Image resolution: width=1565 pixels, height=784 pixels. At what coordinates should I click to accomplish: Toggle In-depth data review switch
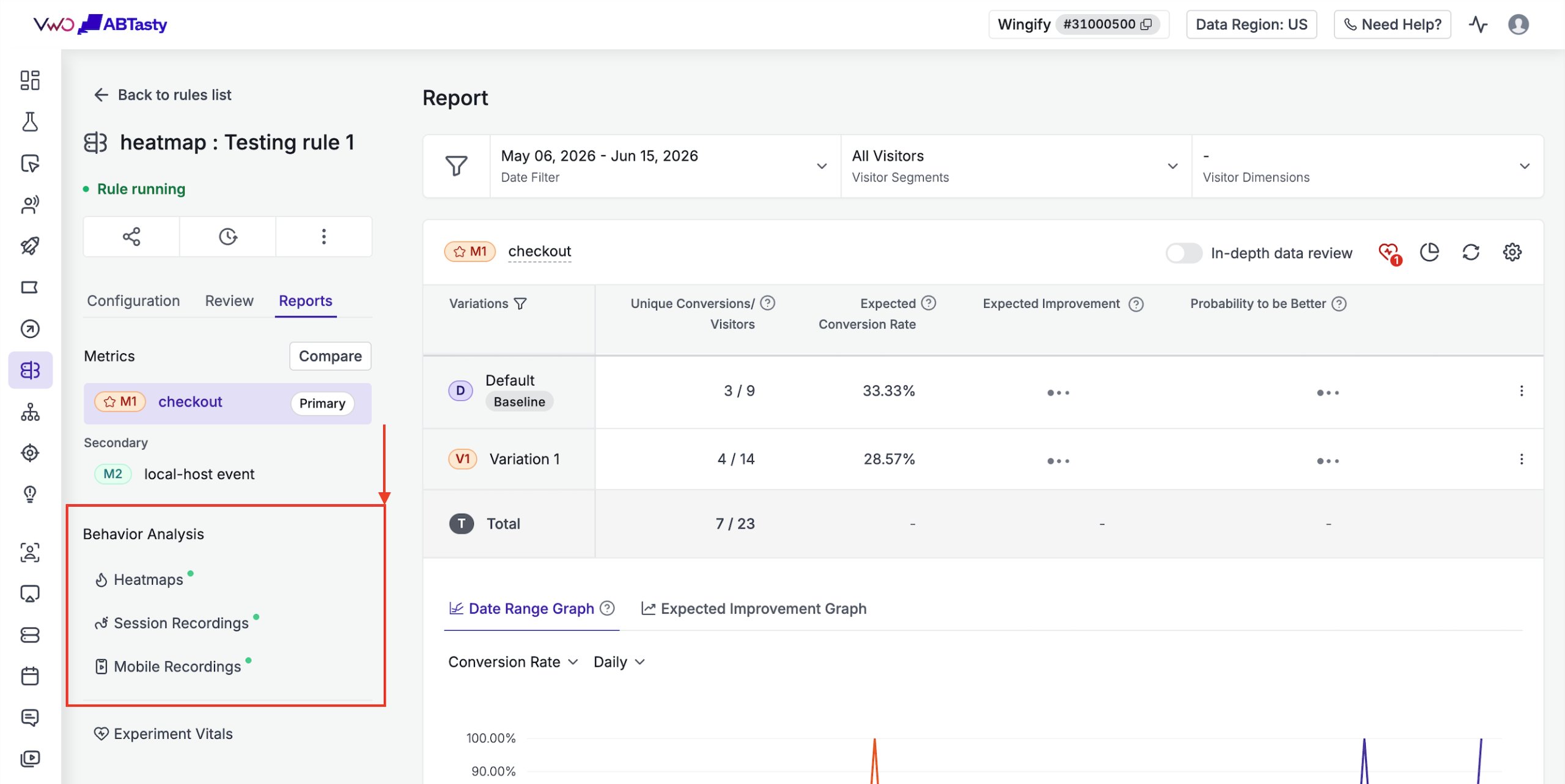(1184, 253)
